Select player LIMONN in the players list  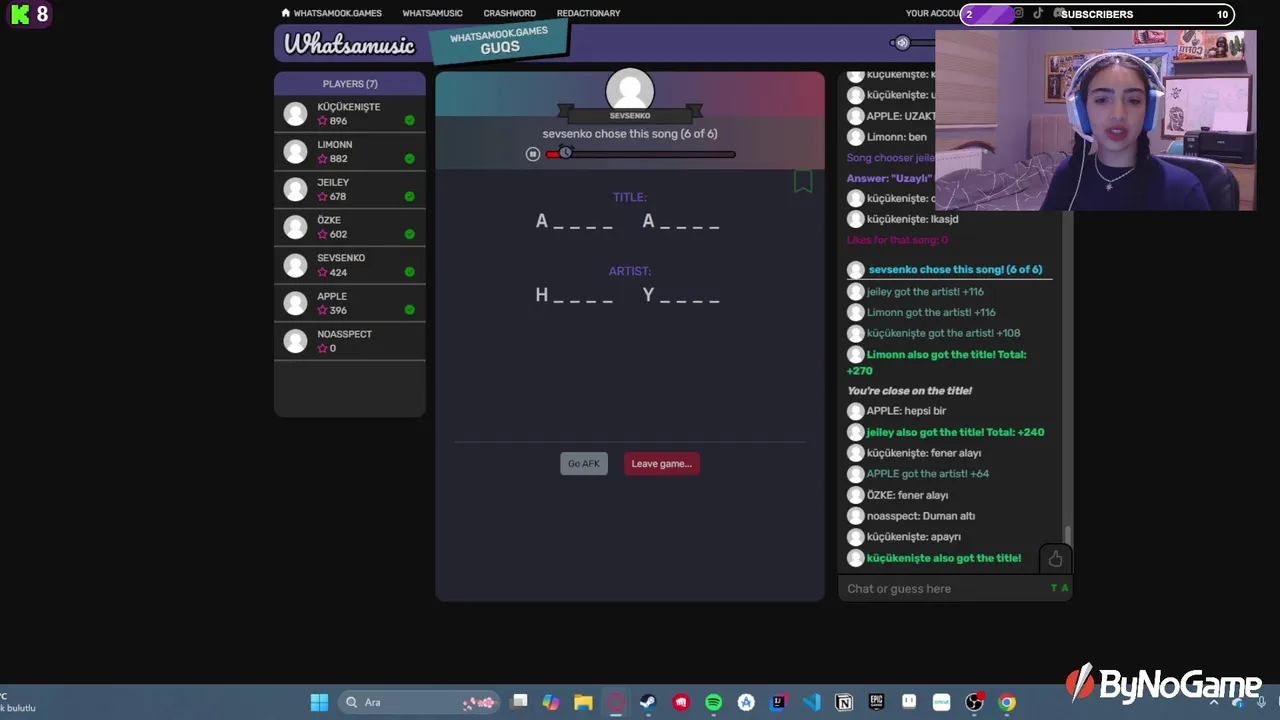pyautogui.click(x=350, y=152)
